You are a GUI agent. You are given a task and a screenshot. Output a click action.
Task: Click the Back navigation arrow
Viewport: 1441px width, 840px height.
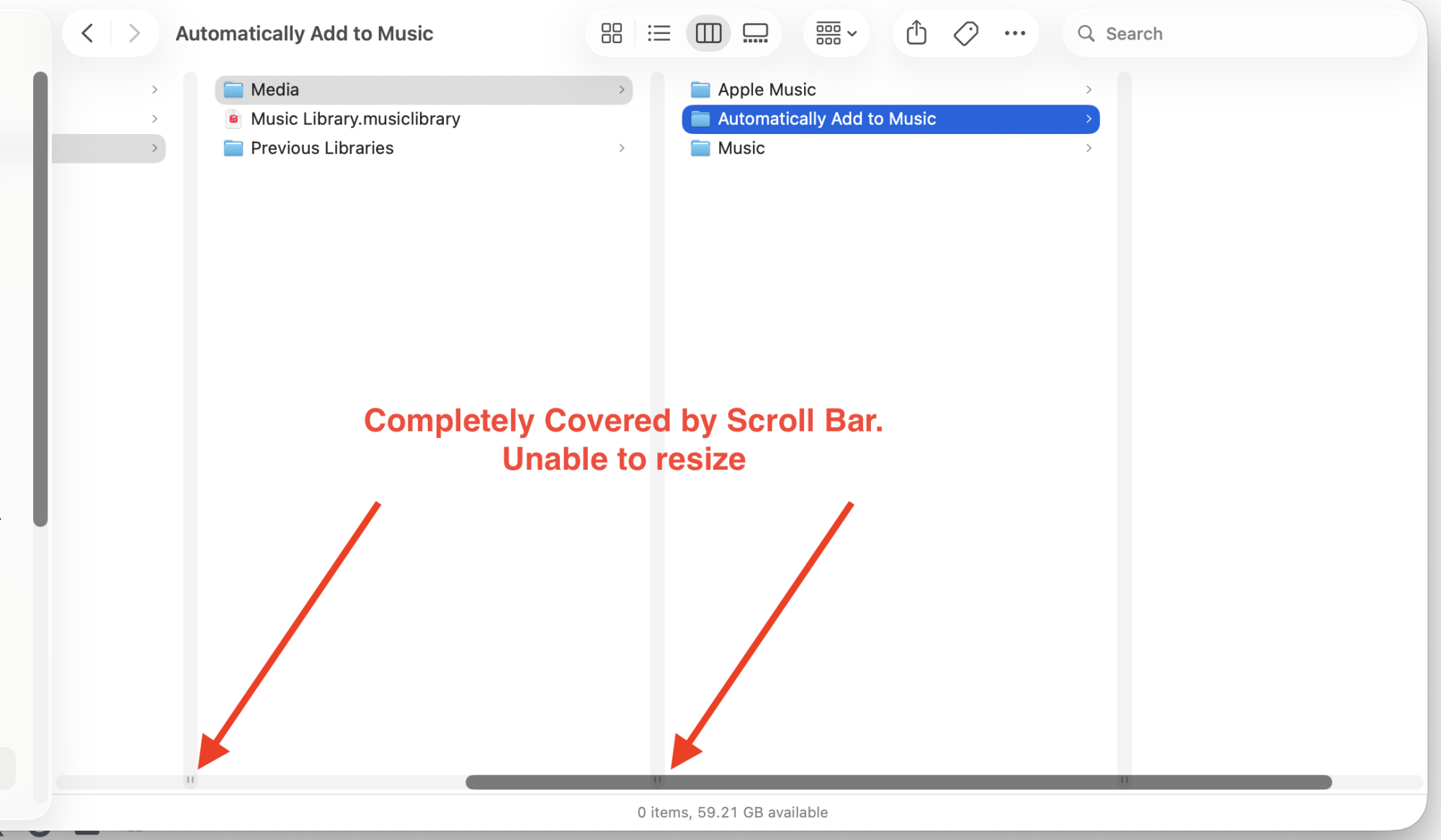(x=87, y=33)
